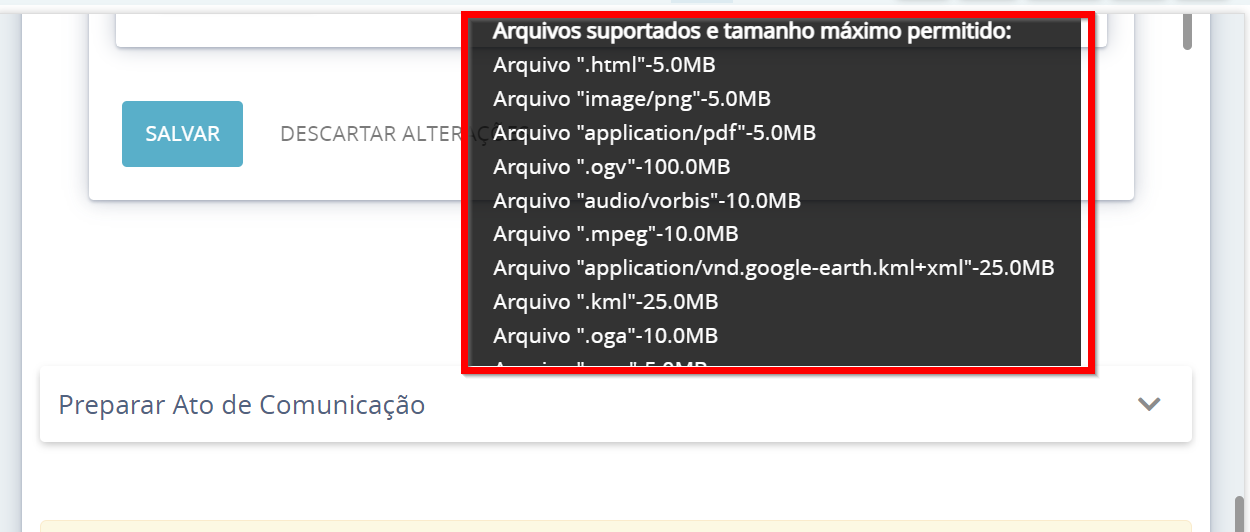Viewport: 1250px width, 532px height.
Task: Click the "application/pdf"-5.0MB tooltip line
Action: pos(654,133)
